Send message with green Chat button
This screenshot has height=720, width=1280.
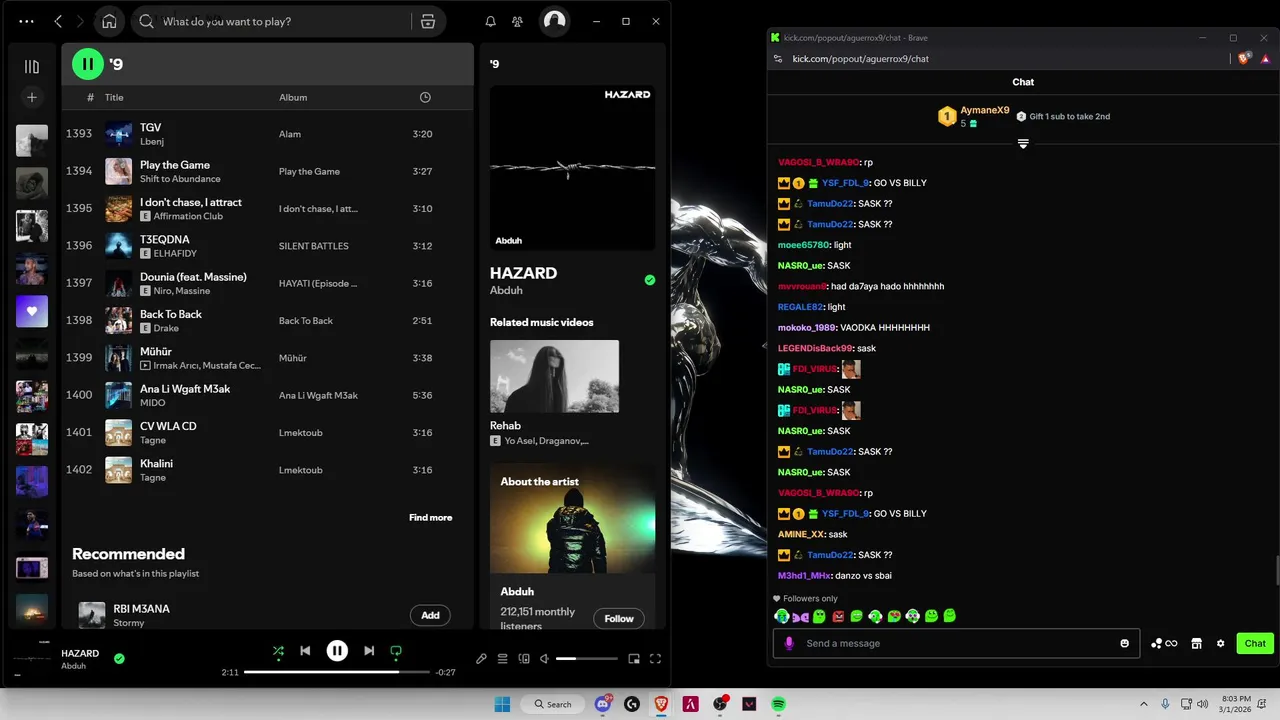click(x=1255, y=643)
